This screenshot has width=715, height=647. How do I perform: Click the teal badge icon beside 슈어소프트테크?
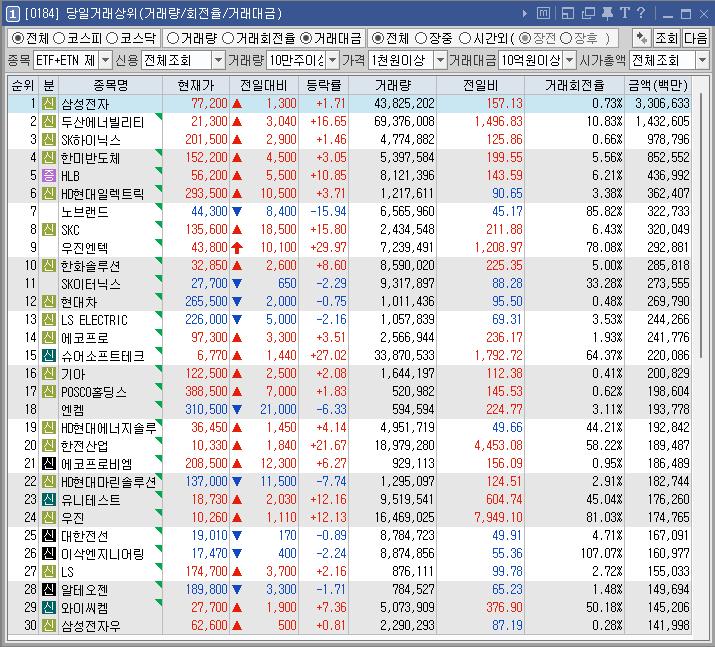49,355
